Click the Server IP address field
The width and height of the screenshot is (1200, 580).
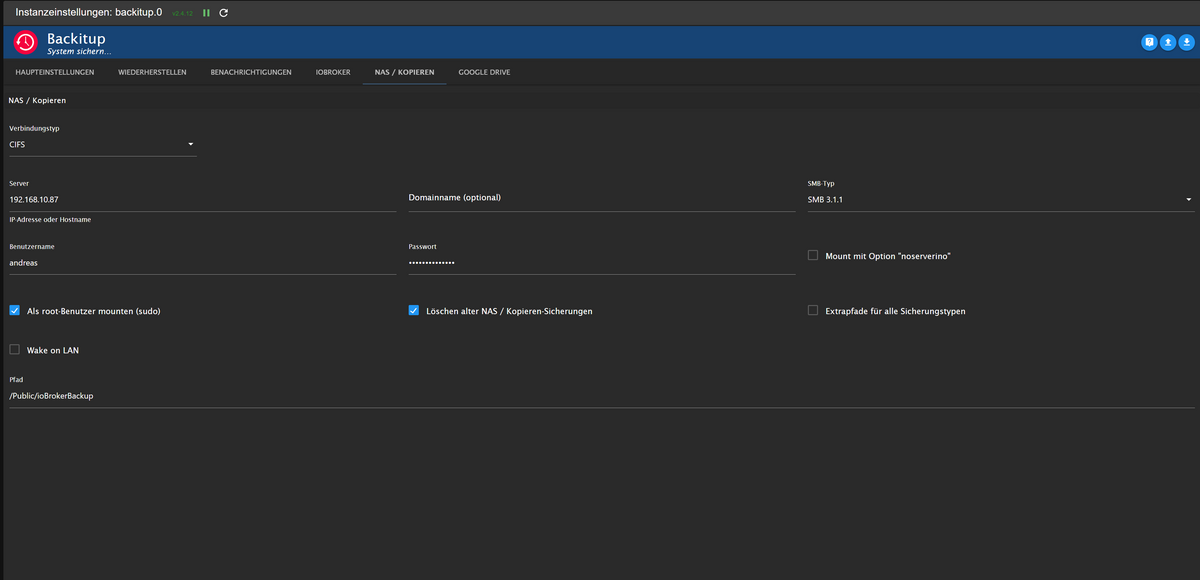(202, 199)
